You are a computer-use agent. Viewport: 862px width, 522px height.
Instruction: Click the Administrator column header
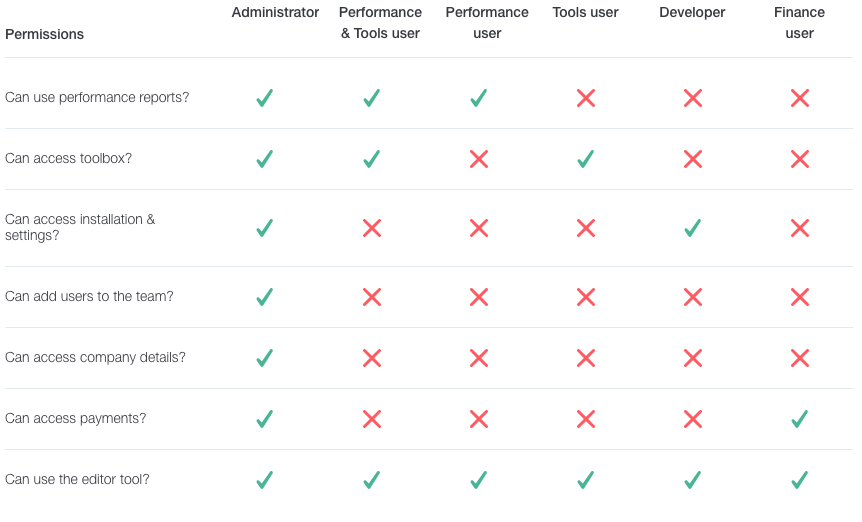tap(275, 13)
